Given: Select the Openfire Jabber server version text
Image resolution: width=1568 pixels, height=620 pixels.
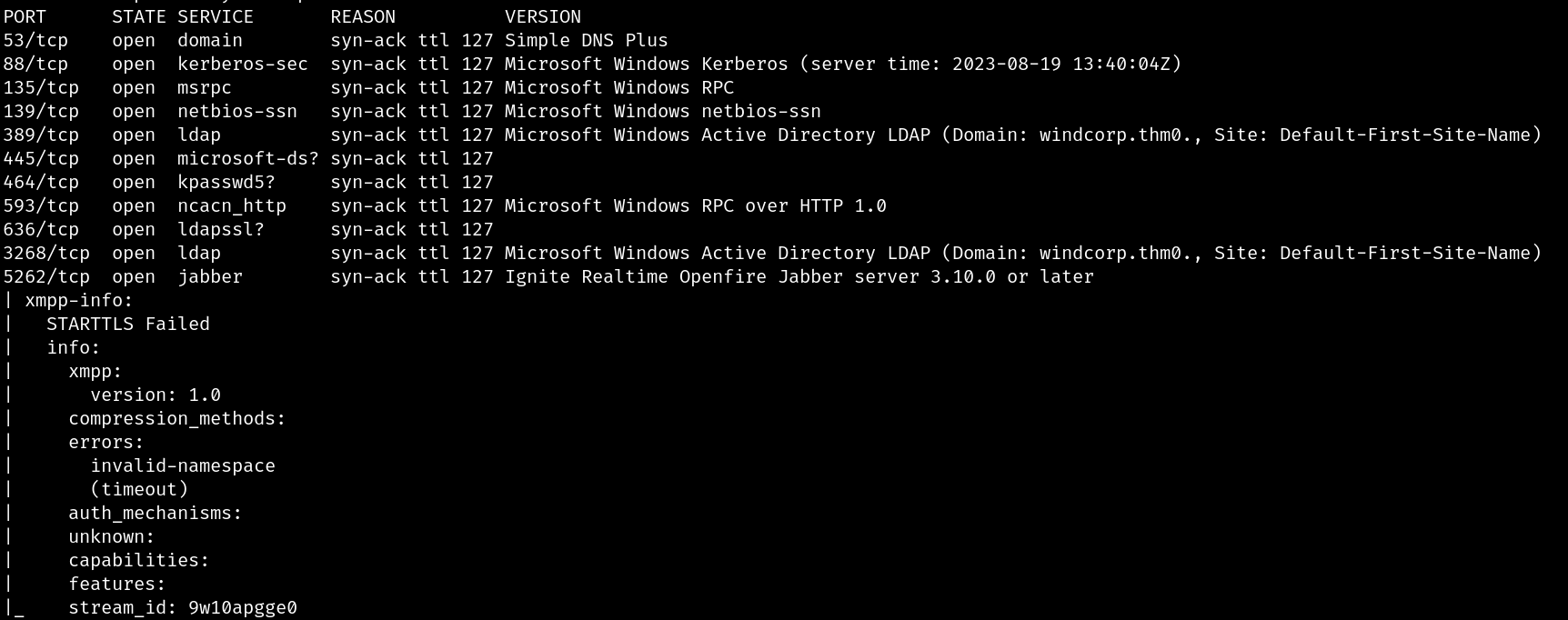Looking at the screenshot, I should click(799, 277).
